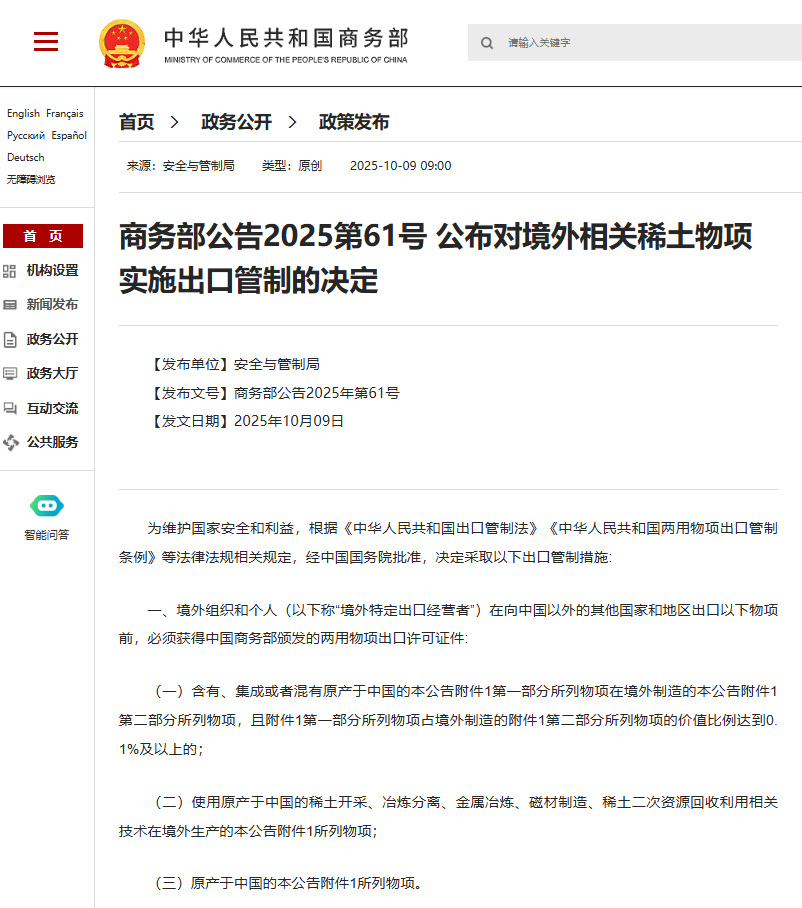Image resolution: width=802 pixels, height=908 pixels.
Task: Click the arrow after 政务公开 breadcrumb
Action: pos(292,122)
